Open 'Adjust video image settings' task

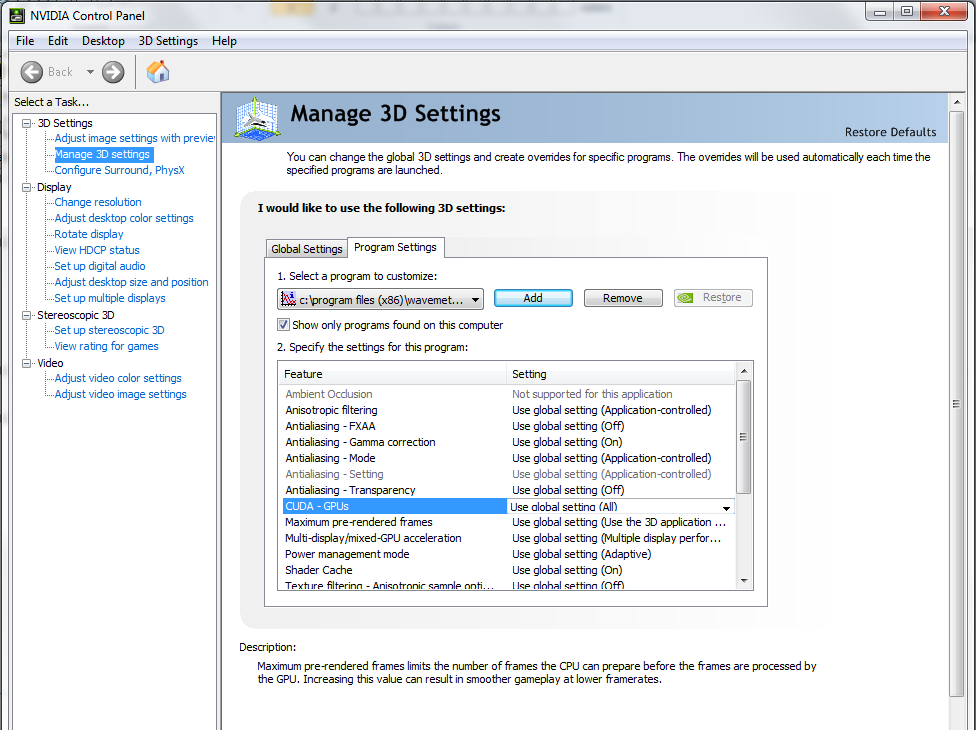click(x=121, y=395)
